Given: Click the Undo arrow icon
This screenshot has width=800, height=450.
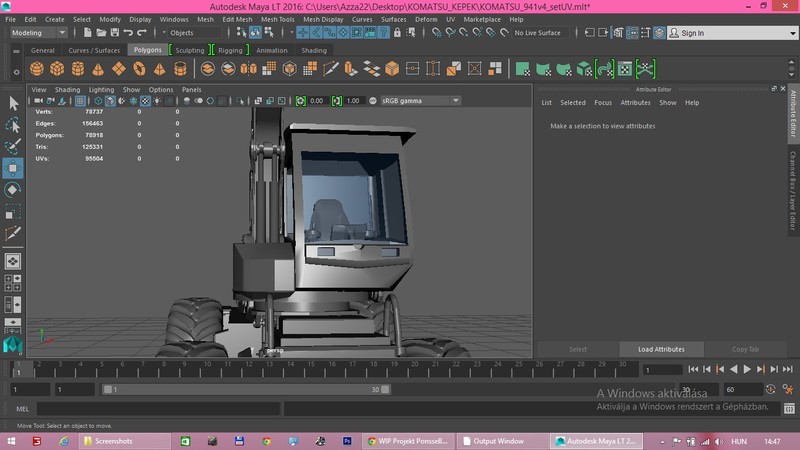Looking at the screenshot, I should coord(128,33).
